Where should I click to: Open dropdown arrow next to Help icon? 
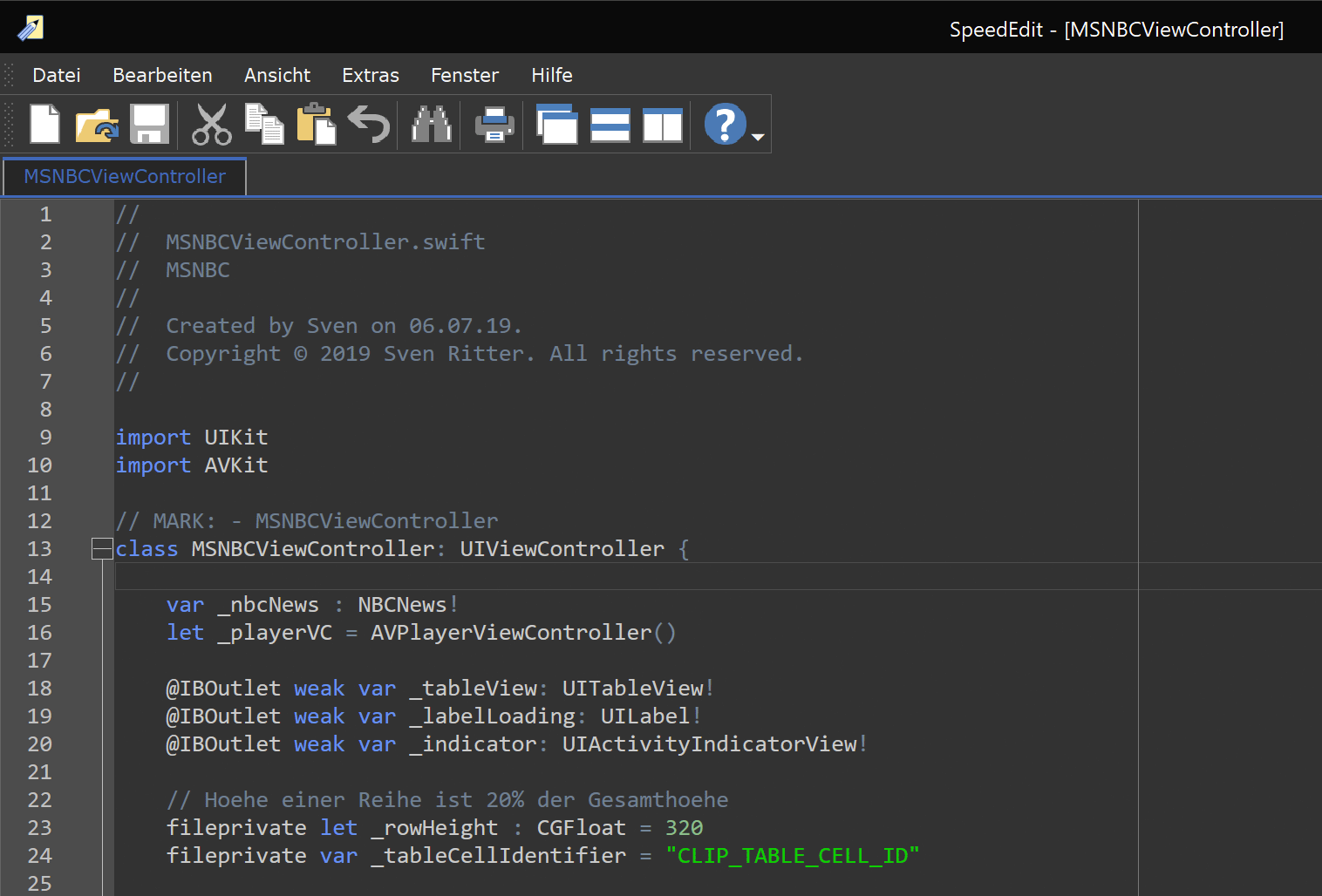tap(758, 137)
